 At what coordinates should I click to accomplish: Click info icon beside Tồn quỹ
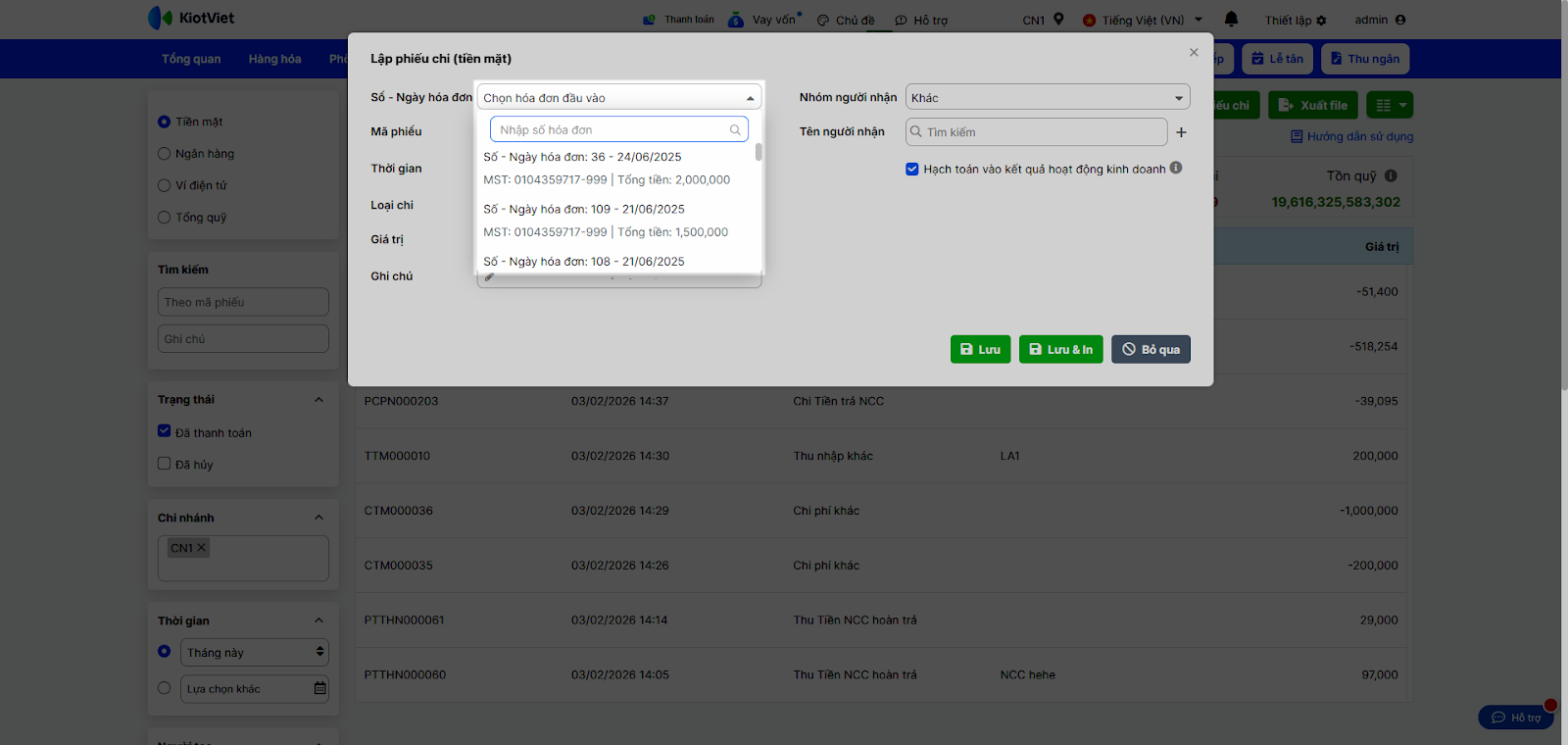click(1391, 175)
